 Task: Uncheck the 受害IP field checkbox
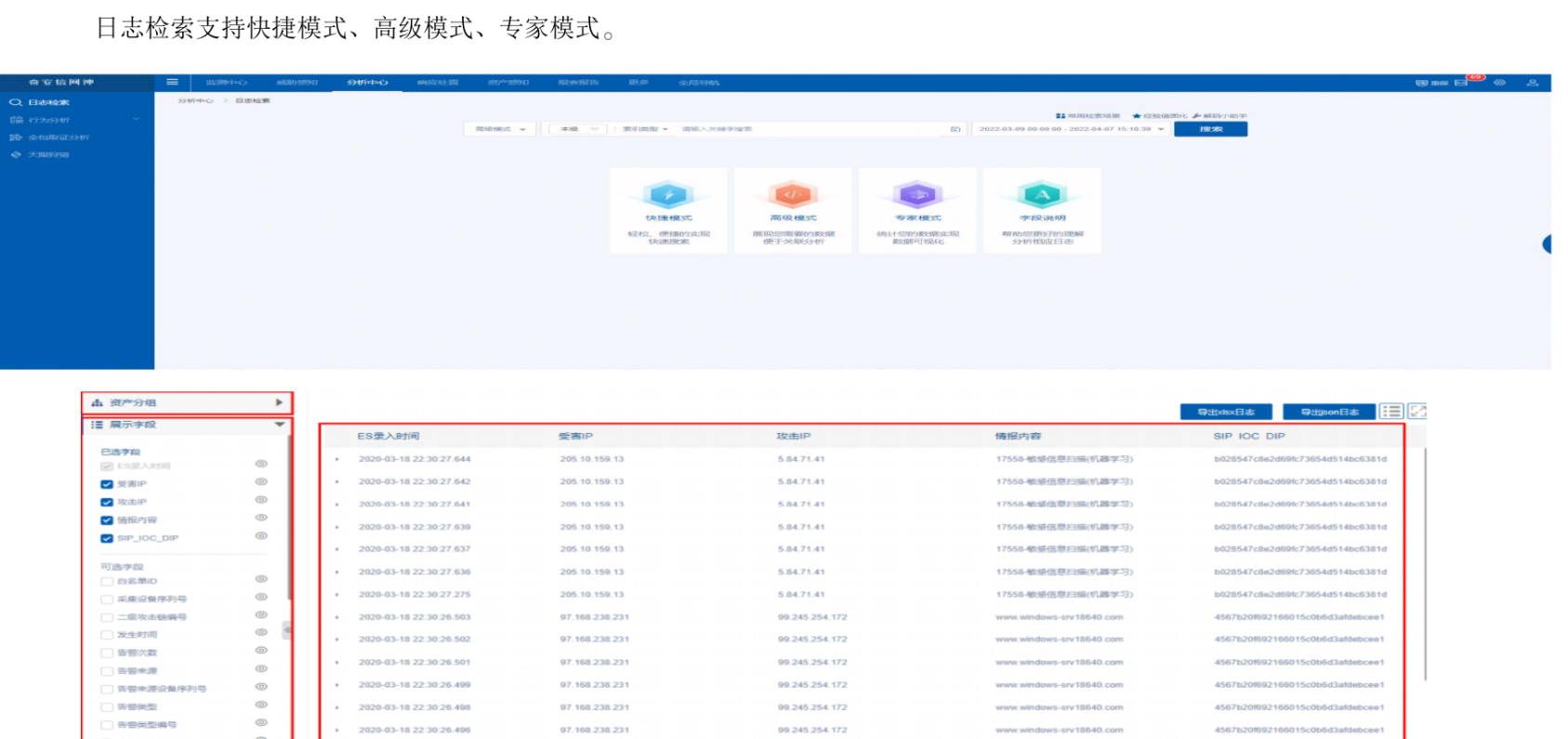coord(107,484)
